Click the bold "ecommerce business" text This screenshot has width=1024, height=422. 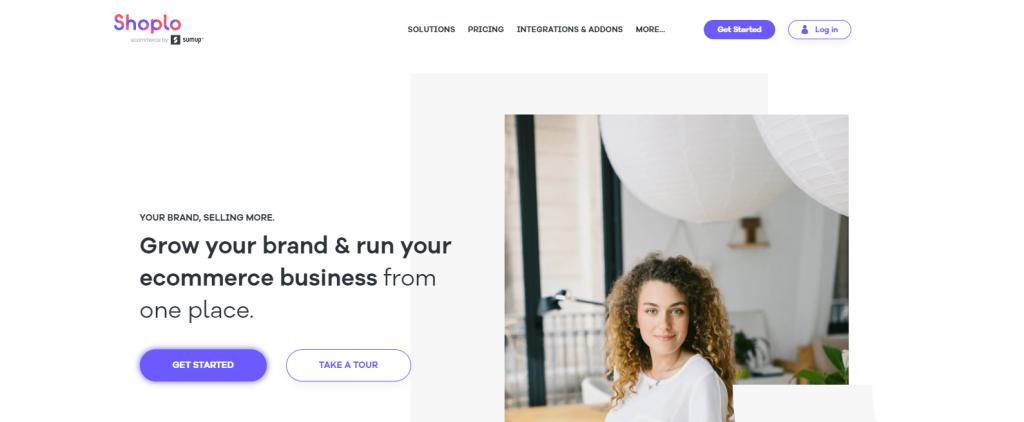tap(259, 278)
